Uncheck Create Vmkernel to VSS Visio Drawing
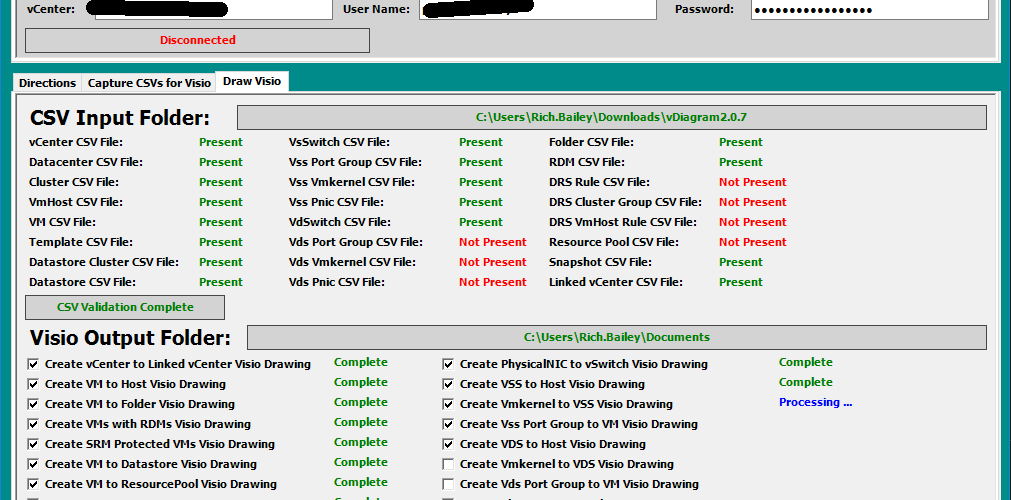Image resolution: width=1011 pixels, height=500 pixels. click(x=449, y=404)
